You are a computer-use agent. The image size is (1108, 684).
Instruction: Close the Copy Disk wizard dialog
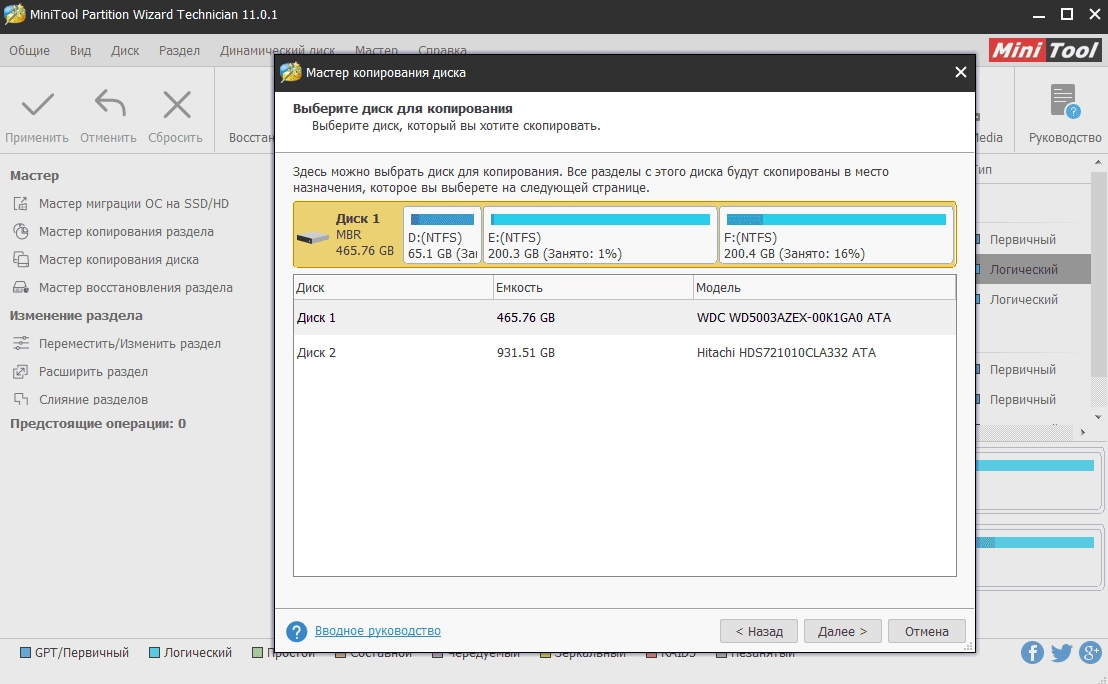[x=960, y=72]
